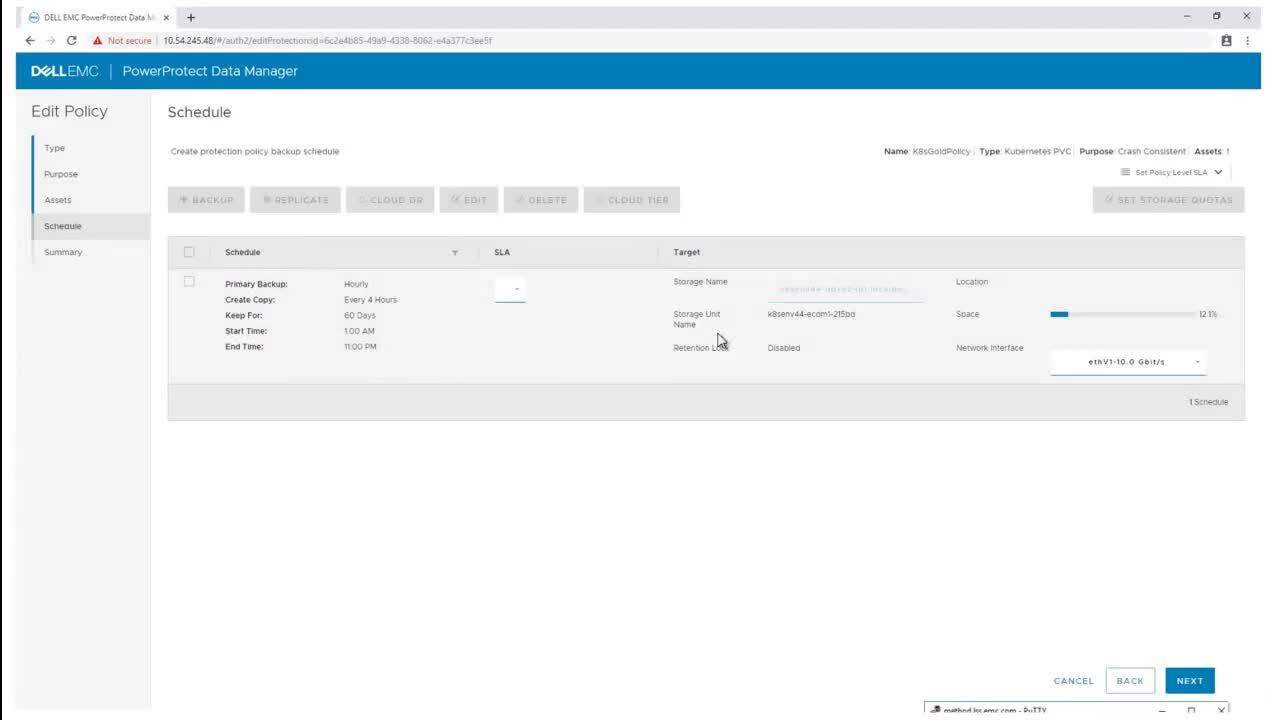Click the '1 Schedule' count footer
This screenshot has height=720, width=1280.
[1209, 402]
